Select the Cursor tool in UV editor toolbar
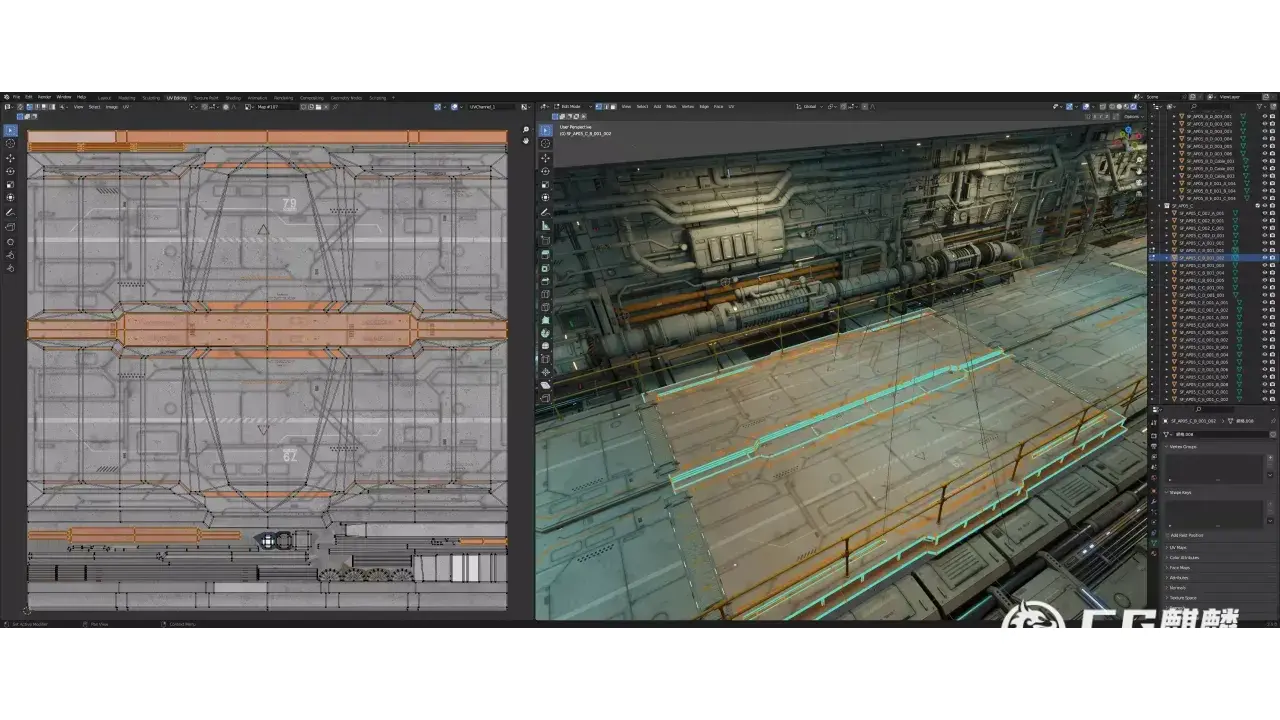The width and height of the screenshot is (1280, 720). 11,144
